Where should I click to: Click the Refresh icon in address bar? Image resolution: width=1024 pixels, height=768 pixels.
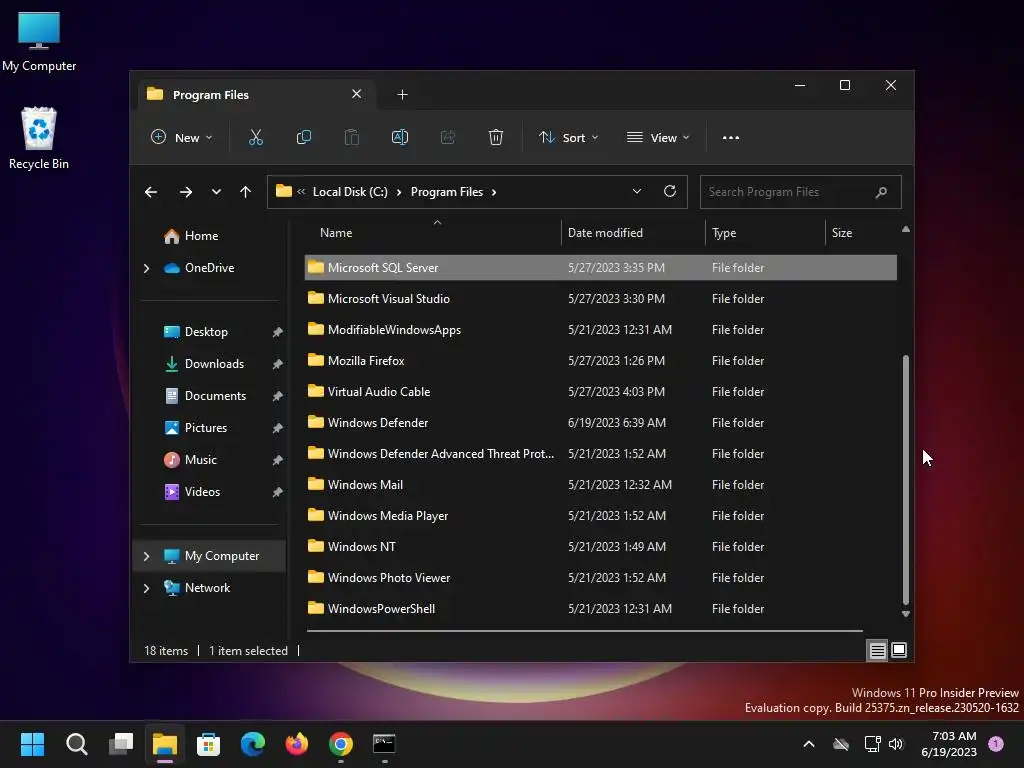(x=669, y=191)
